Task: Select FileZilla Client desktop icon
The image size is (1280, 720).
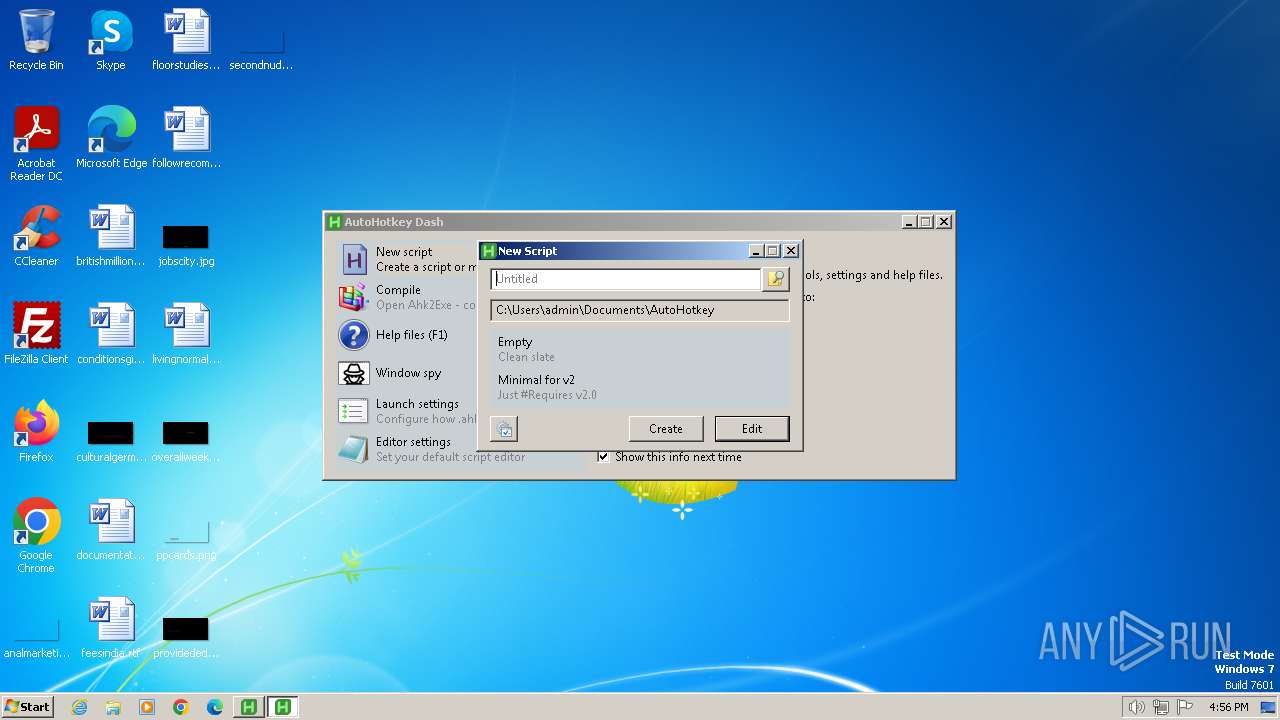Action: point(36,334)
